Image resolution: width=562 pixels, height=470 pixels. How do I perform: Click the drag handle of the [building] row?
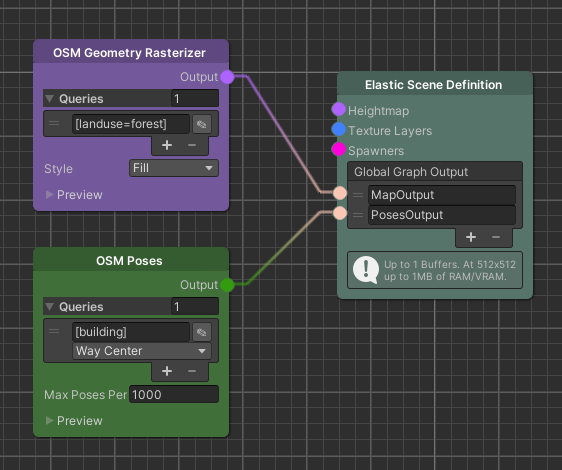(54, 331)
